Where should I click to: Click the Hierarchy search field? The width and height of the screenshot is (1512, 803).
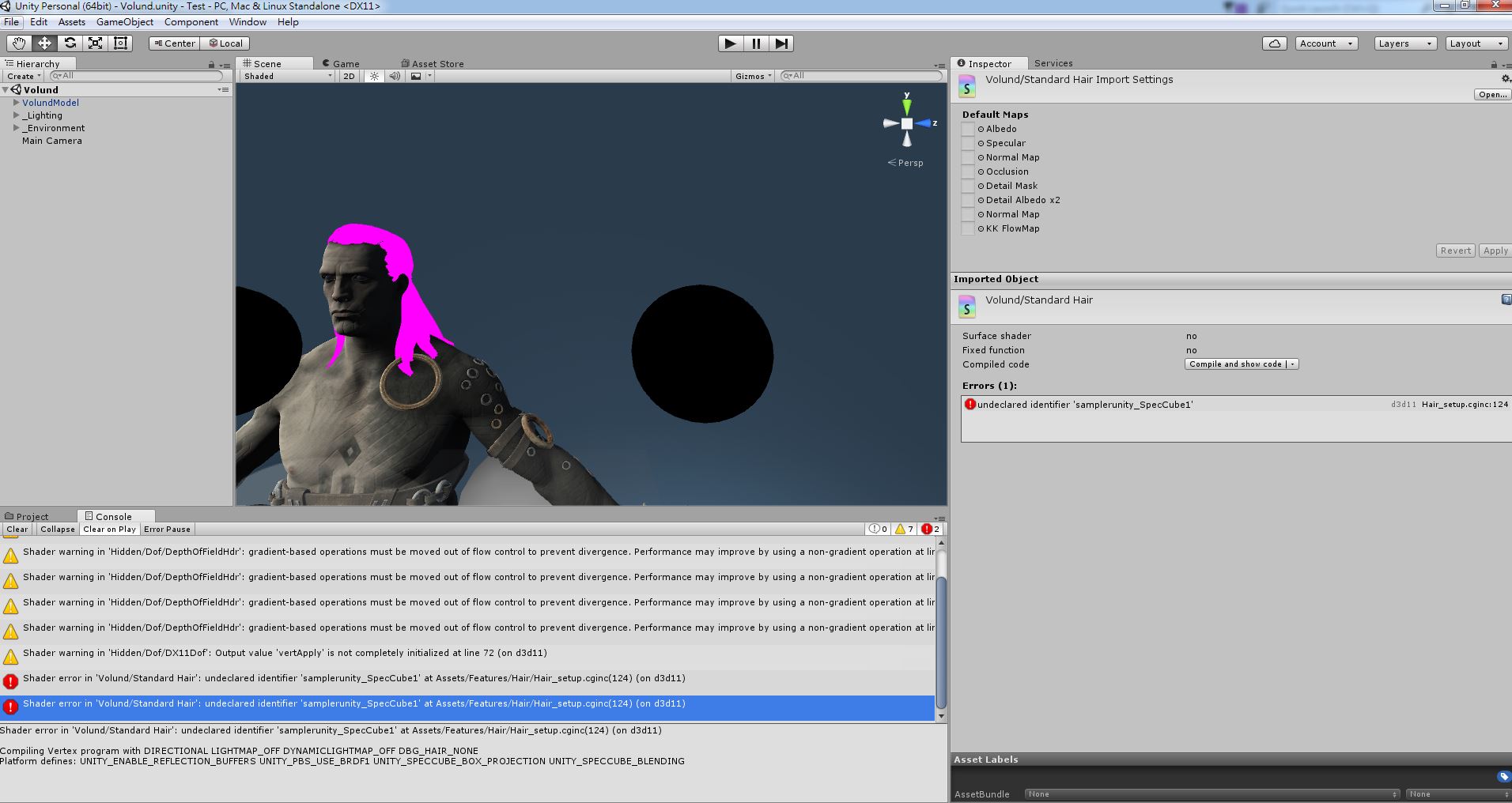[136, 76]
